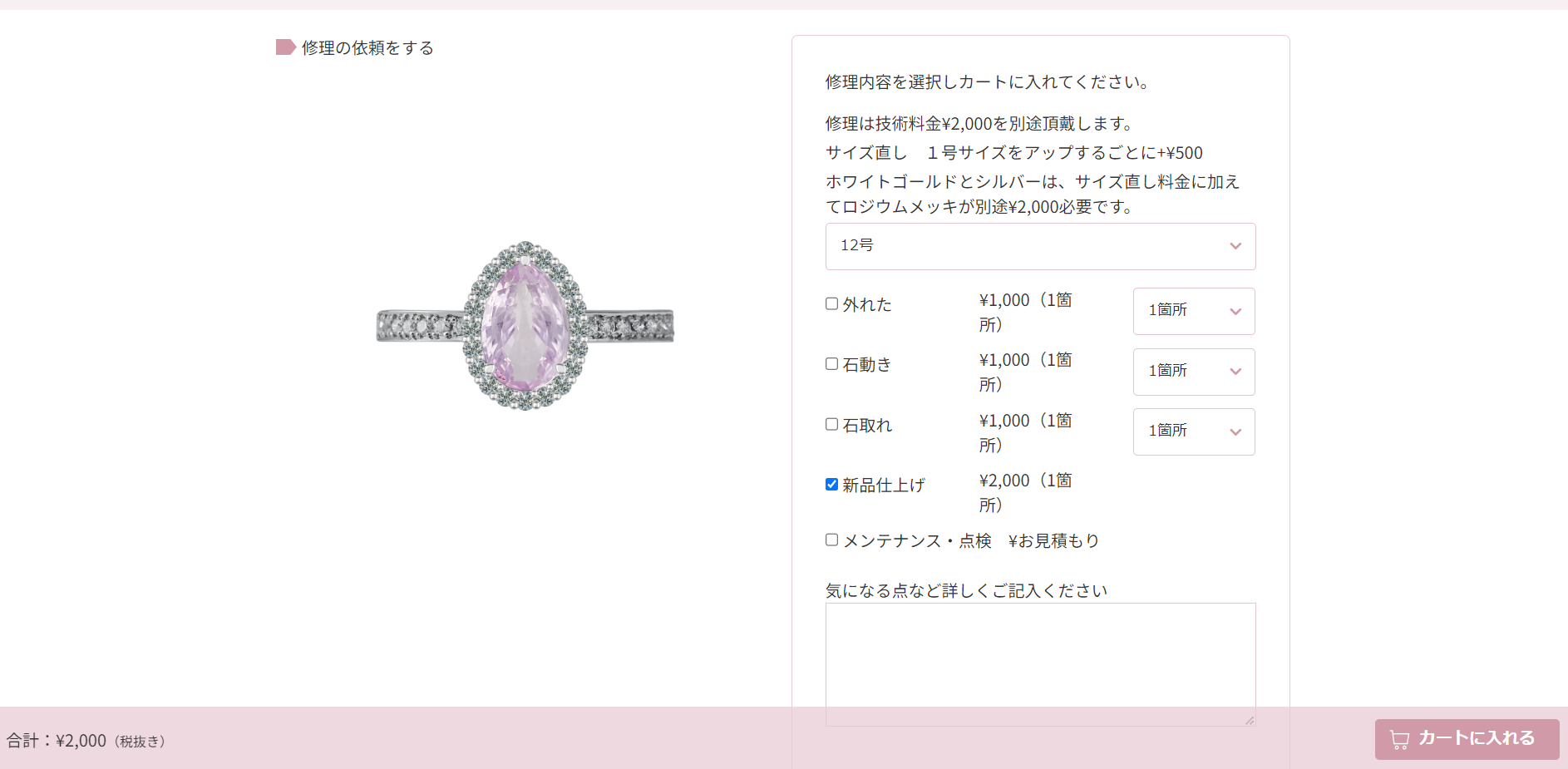Viewport: 1568px width, 769px height.
Task: Enable the 外れた checkbox
Action: pos(831,303)
